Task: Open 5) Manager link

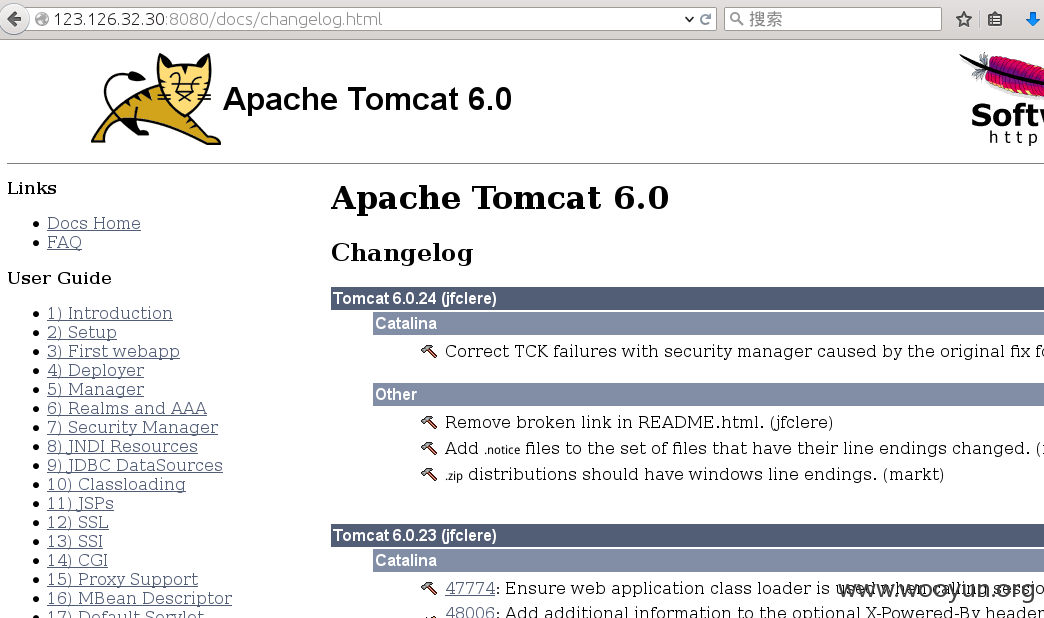Action: click(x=95, y=389)
